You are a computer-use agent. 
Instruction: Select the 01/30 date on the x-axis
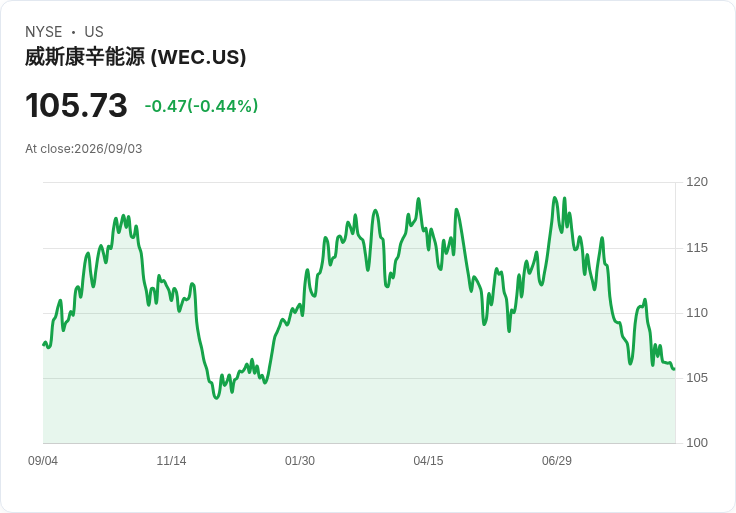click(300, 461)
